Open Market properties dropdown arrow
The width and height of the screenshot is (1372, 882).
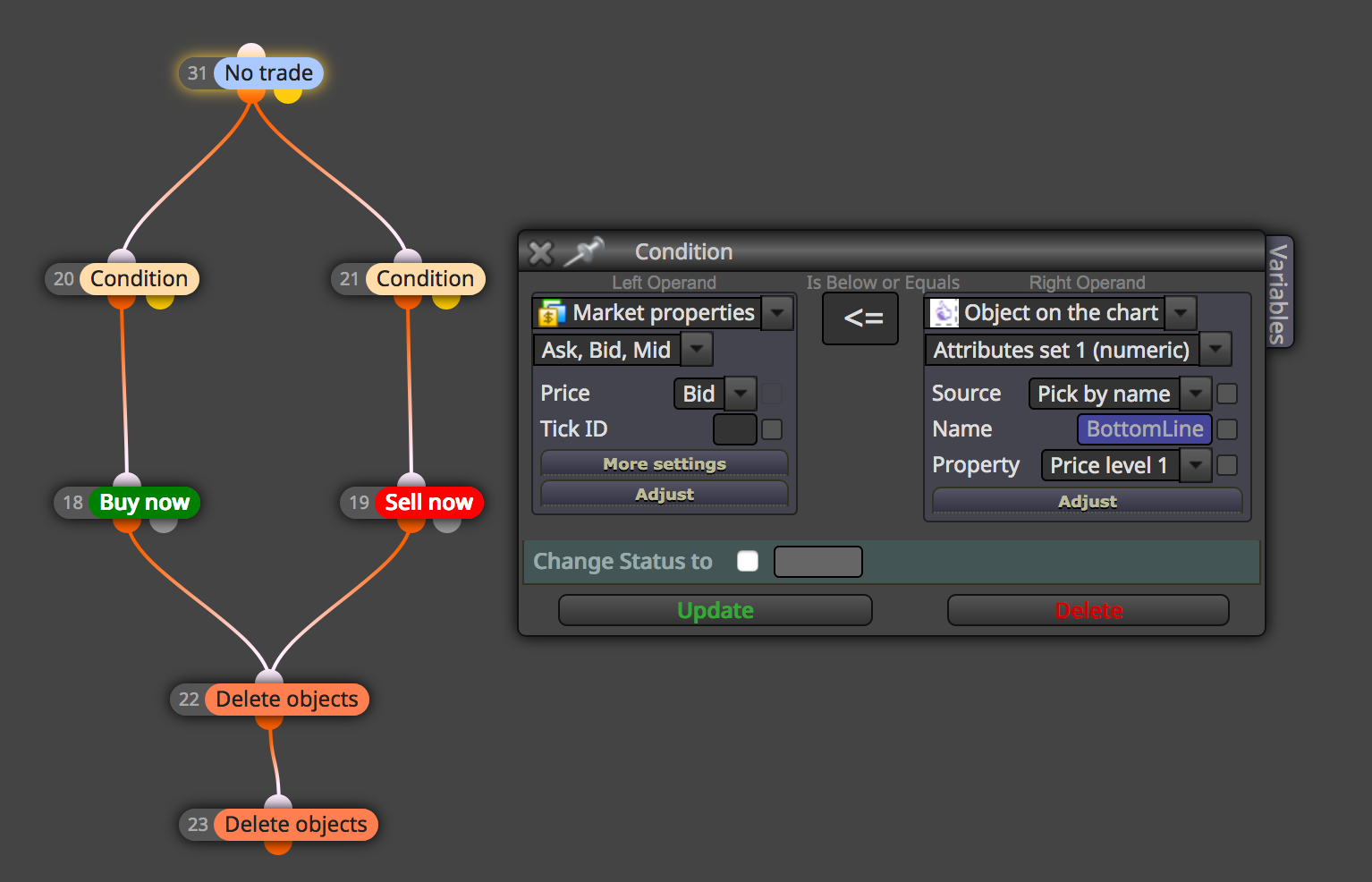point(777,313)
